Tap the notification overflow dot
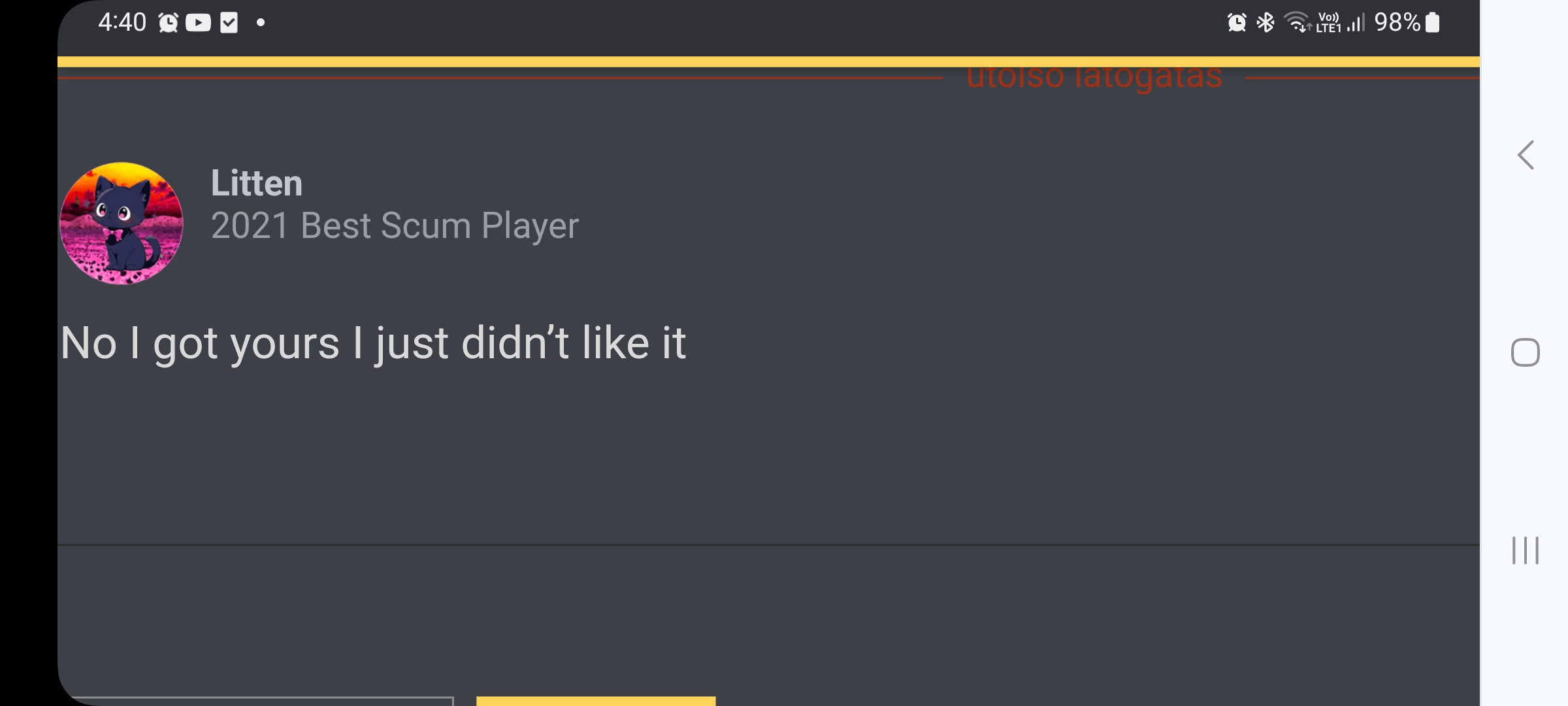This screenshot has height=706, width=1568. click(261, 23)
